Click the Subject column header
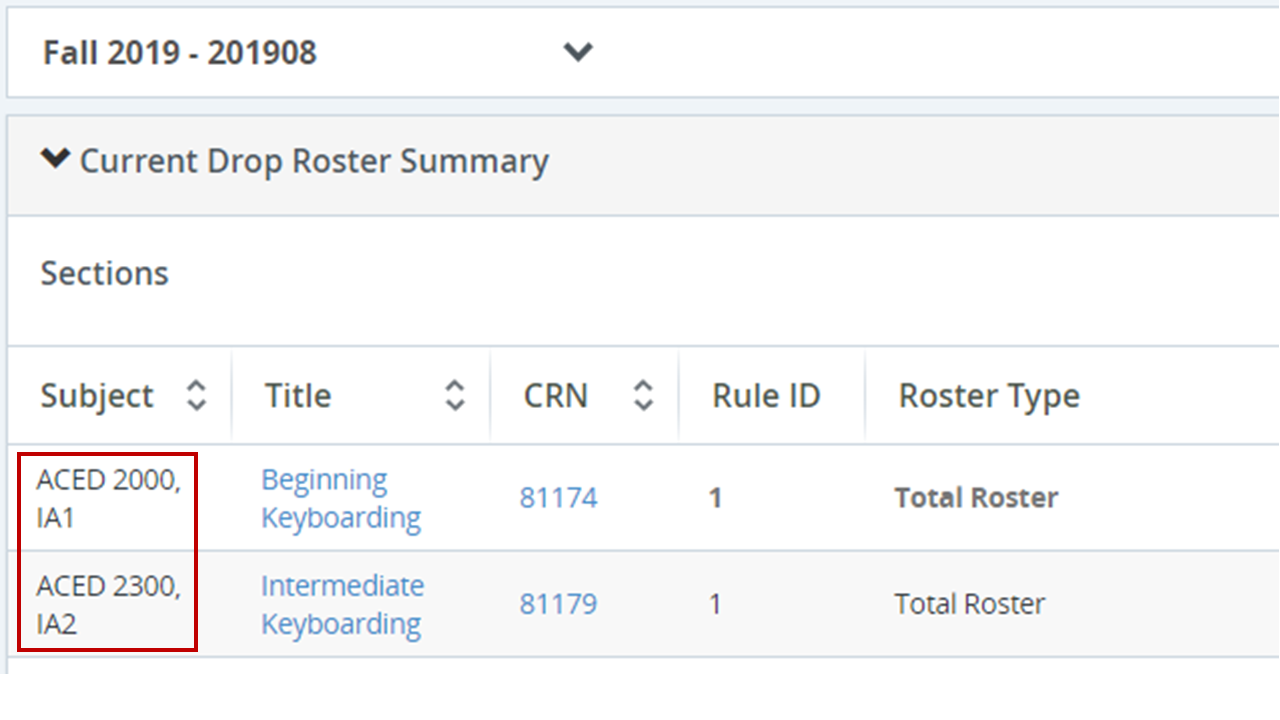Viewport: 1280px width, 720px height. point(97,396)
